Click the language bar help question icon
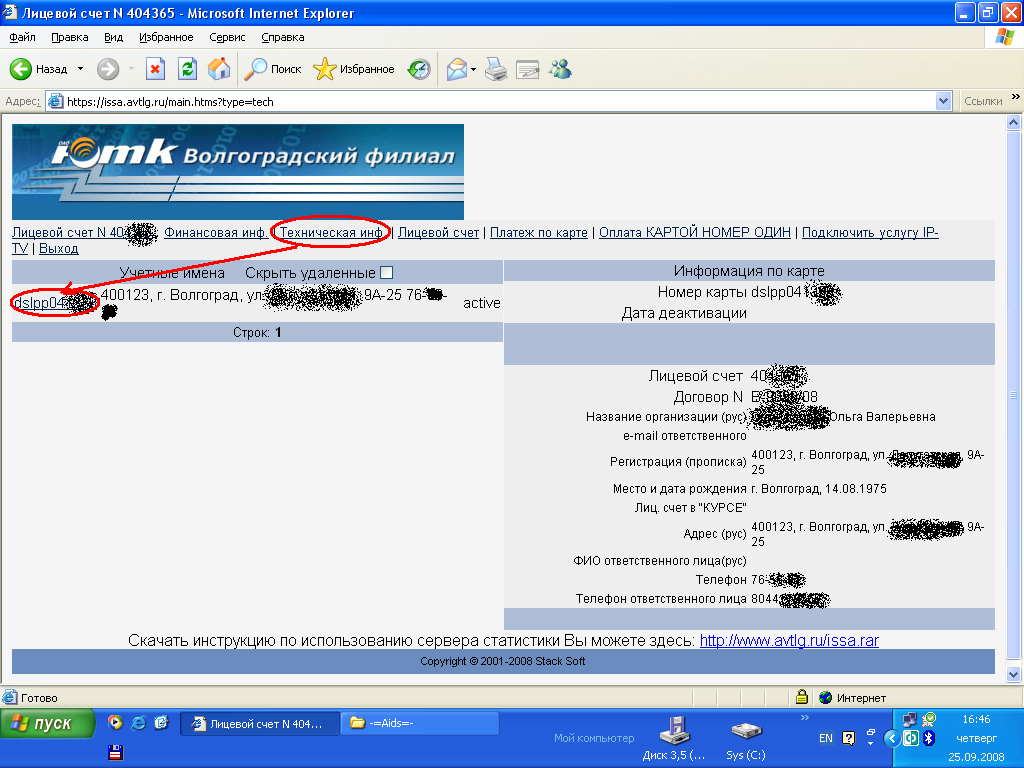Screen dimensions: 1024x768 pyautogui.click(x=848, y=738)
